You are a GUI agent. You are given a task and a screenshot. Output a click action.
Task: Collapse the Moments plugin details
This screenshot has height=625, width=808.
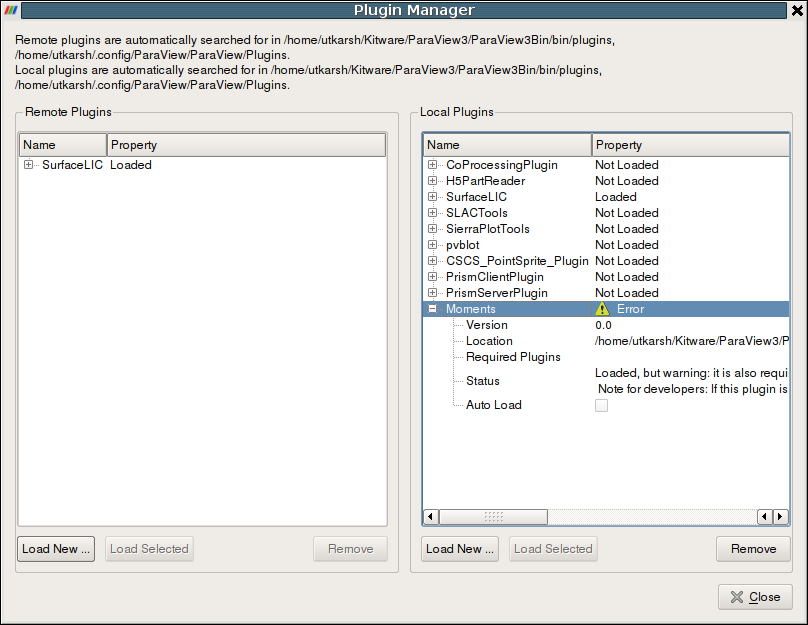[x=431, y=309]
